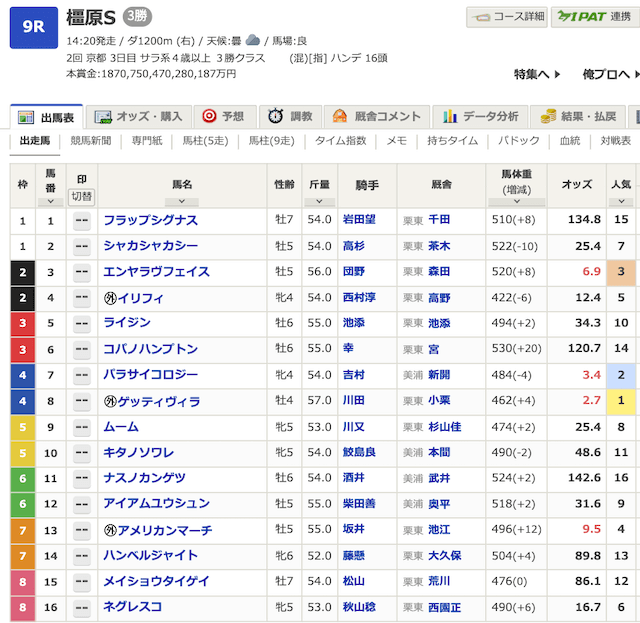This screenshot has width=640, height=623.
Task: Click the オッズ・購入 tab's monitor icon
Action: pyautogui.click(x=103, y=117)
